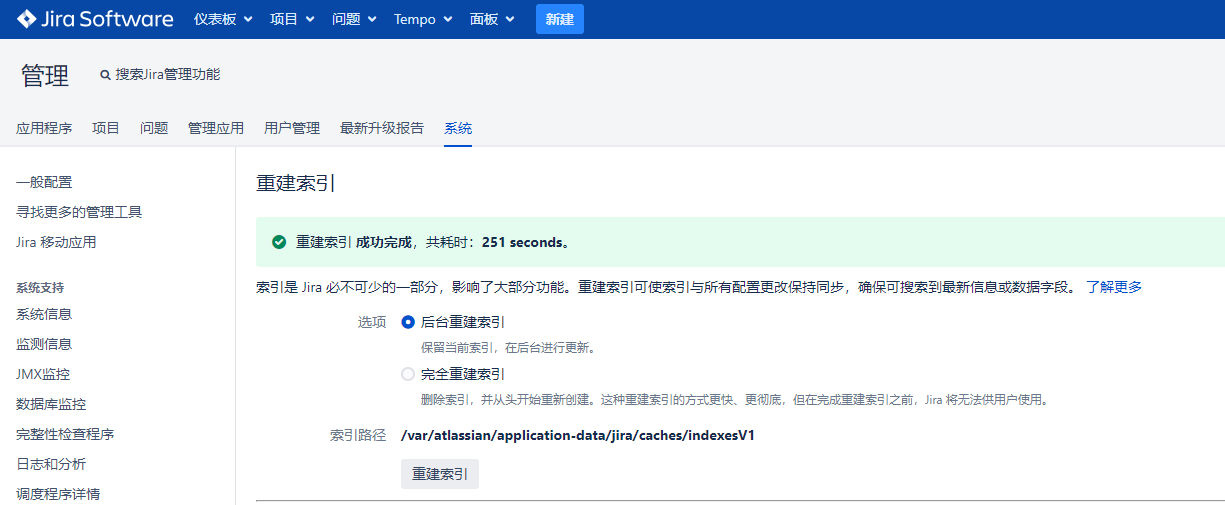Open 一般配置 in the sidebar
Viewport: 1225px width, 505px height.
(x=44, y=182)
